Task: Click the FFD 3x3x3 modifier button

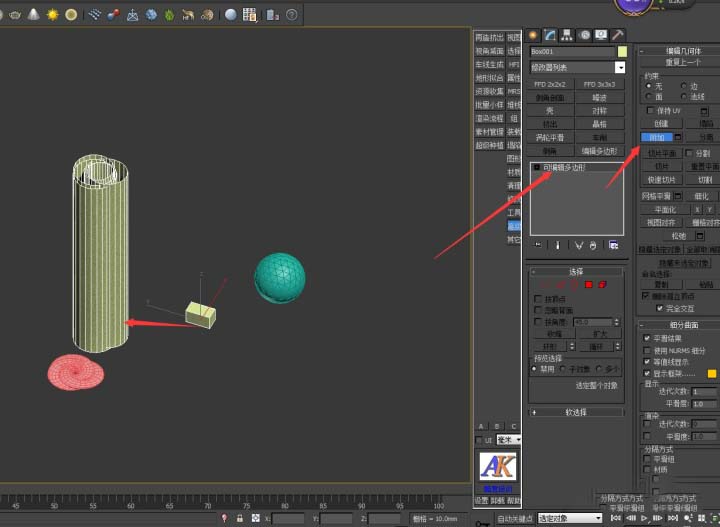Action: (x=599, y=84)
